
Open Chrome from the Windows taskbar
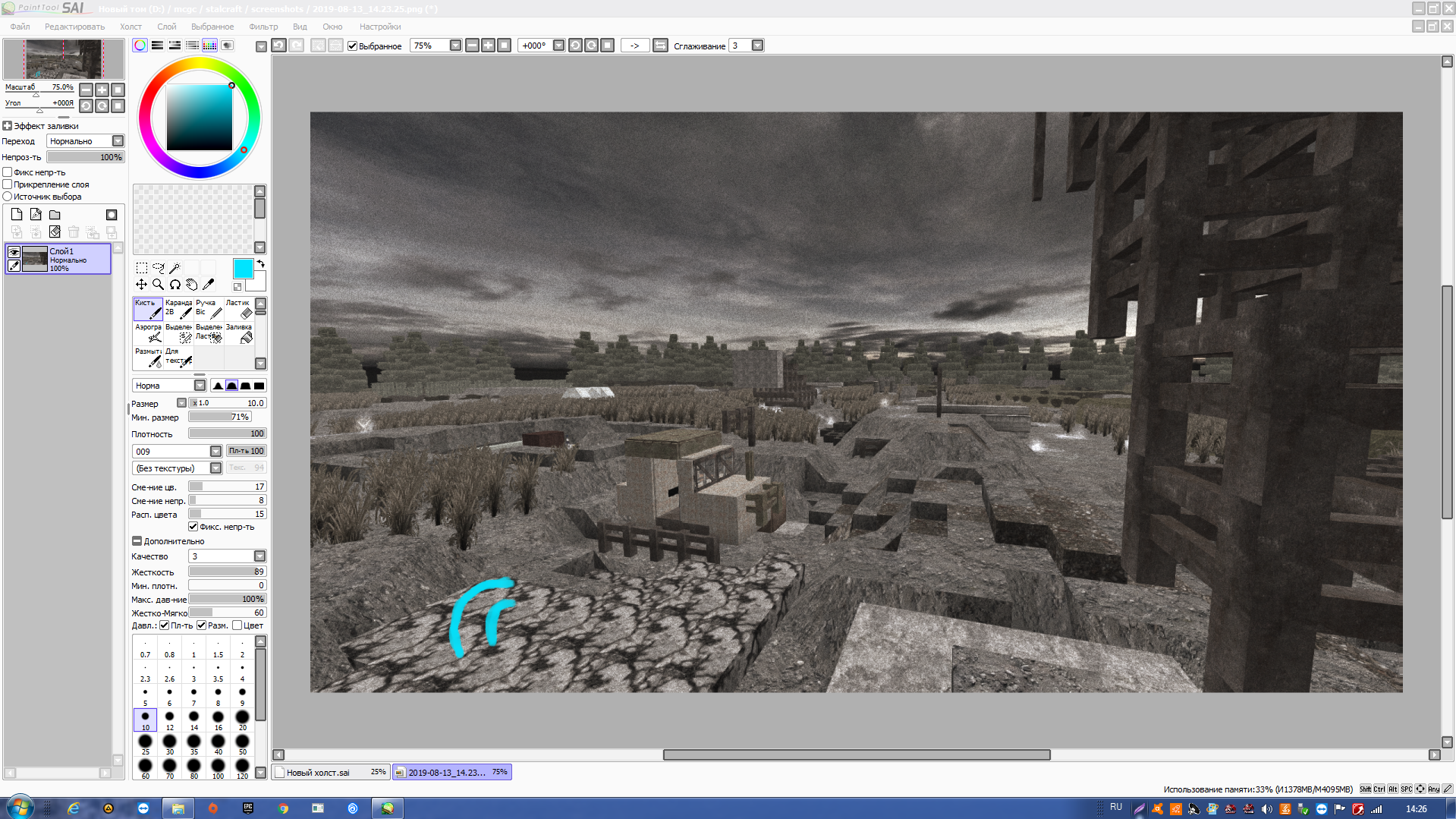pos(283,808)
